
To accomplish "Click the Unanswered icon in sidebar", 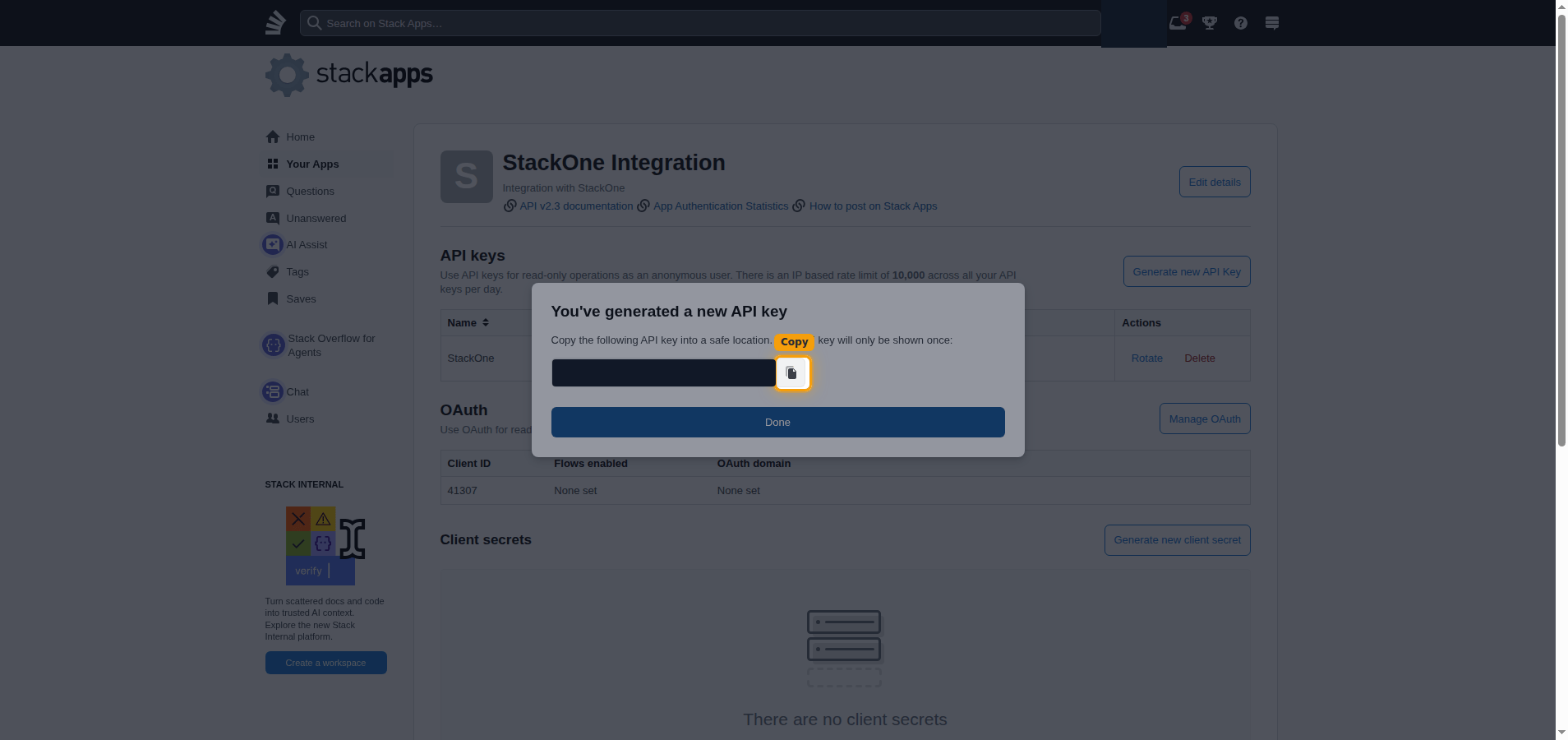I will 273,218.
